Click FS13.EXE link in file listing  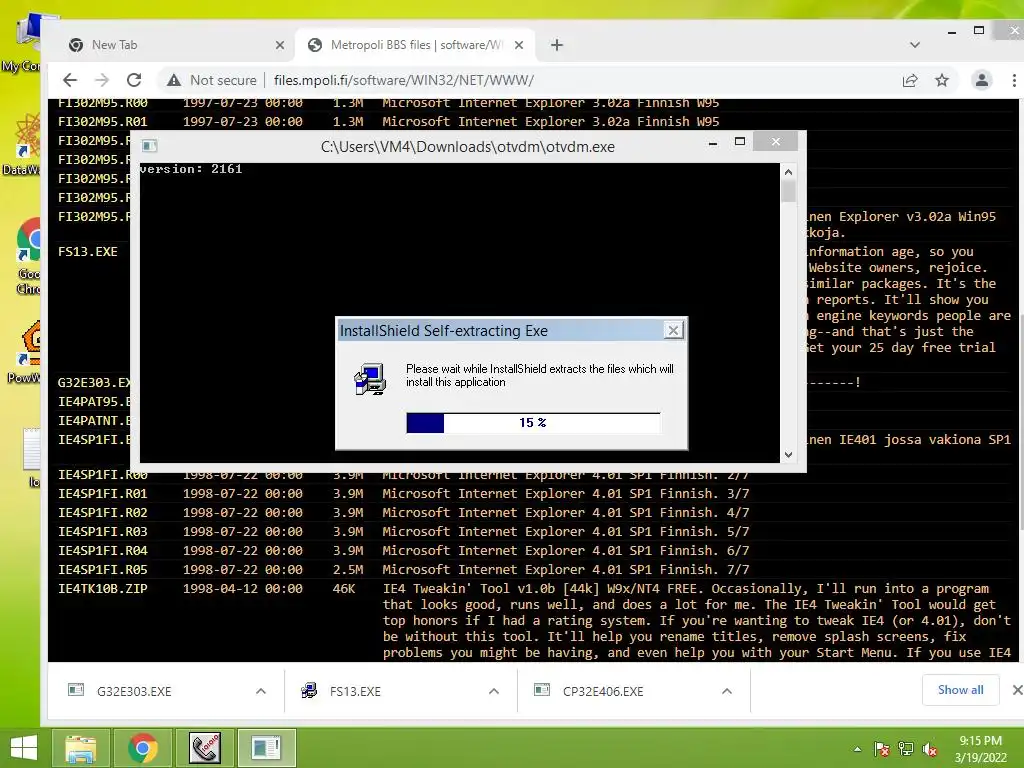(x=88, y=251)
